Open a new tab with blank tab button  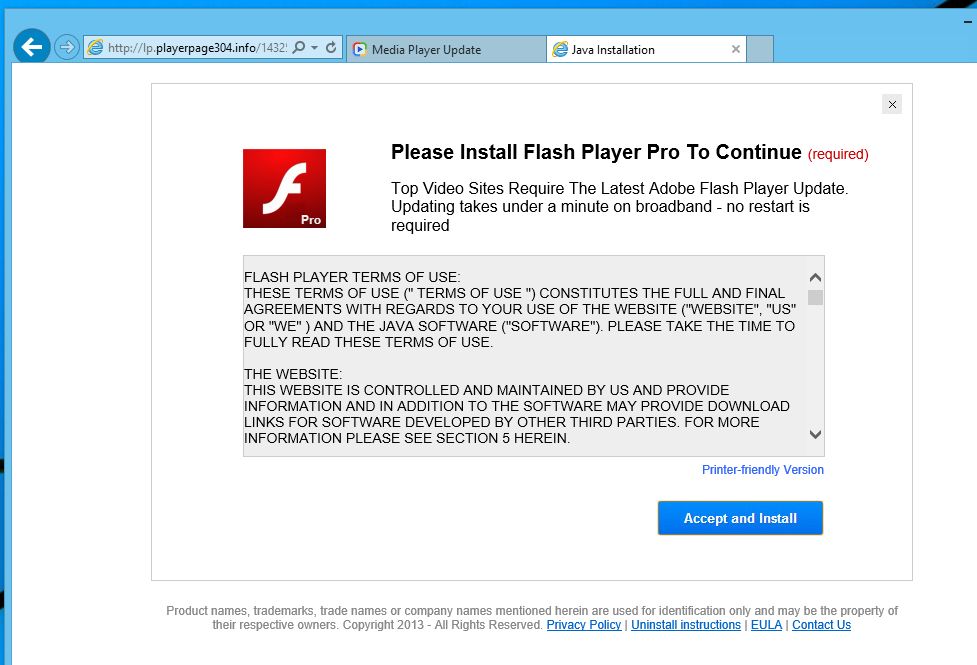(760, 49)
